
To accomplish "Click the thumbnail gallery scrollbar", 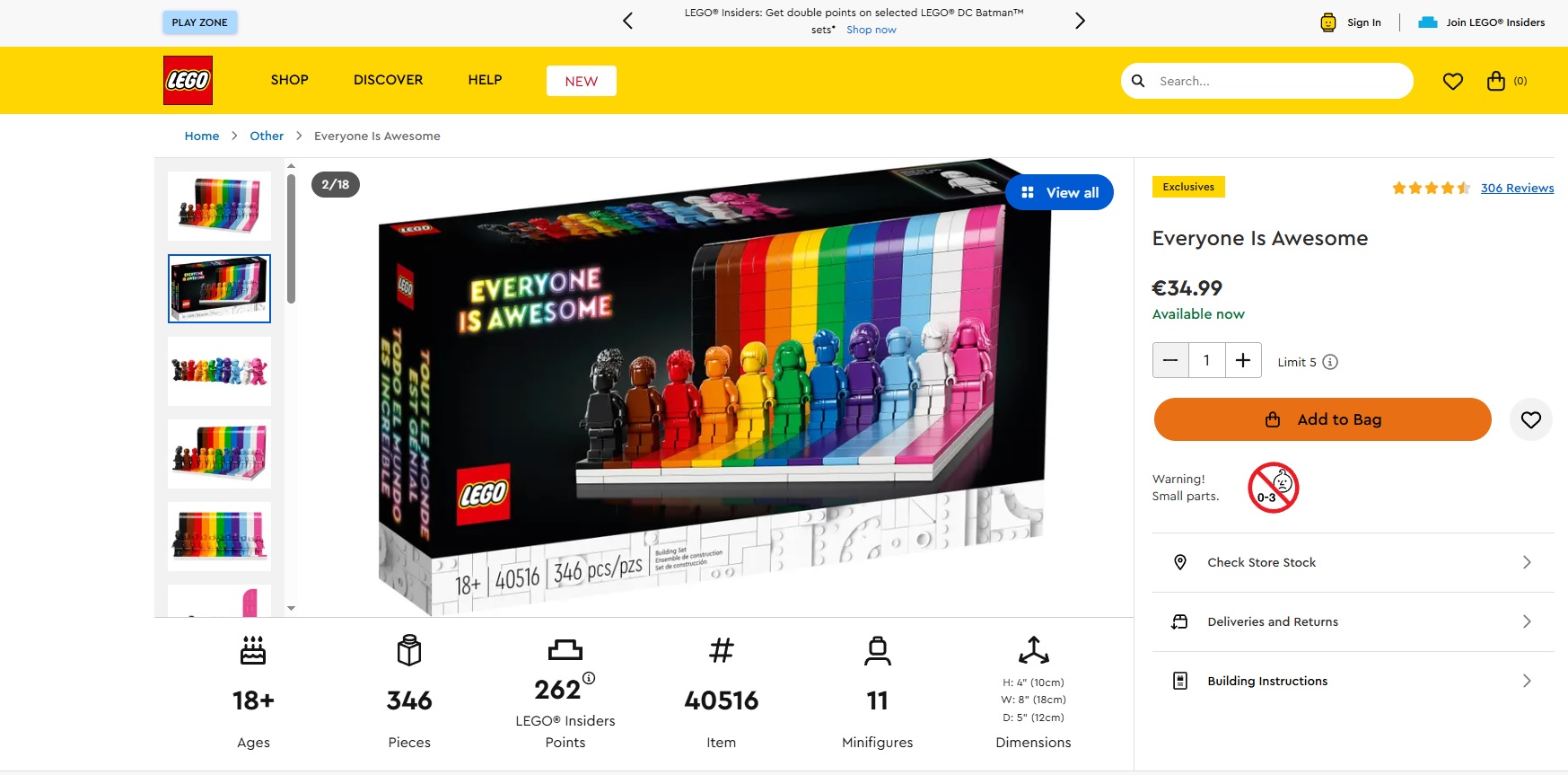I will point(291,239).
